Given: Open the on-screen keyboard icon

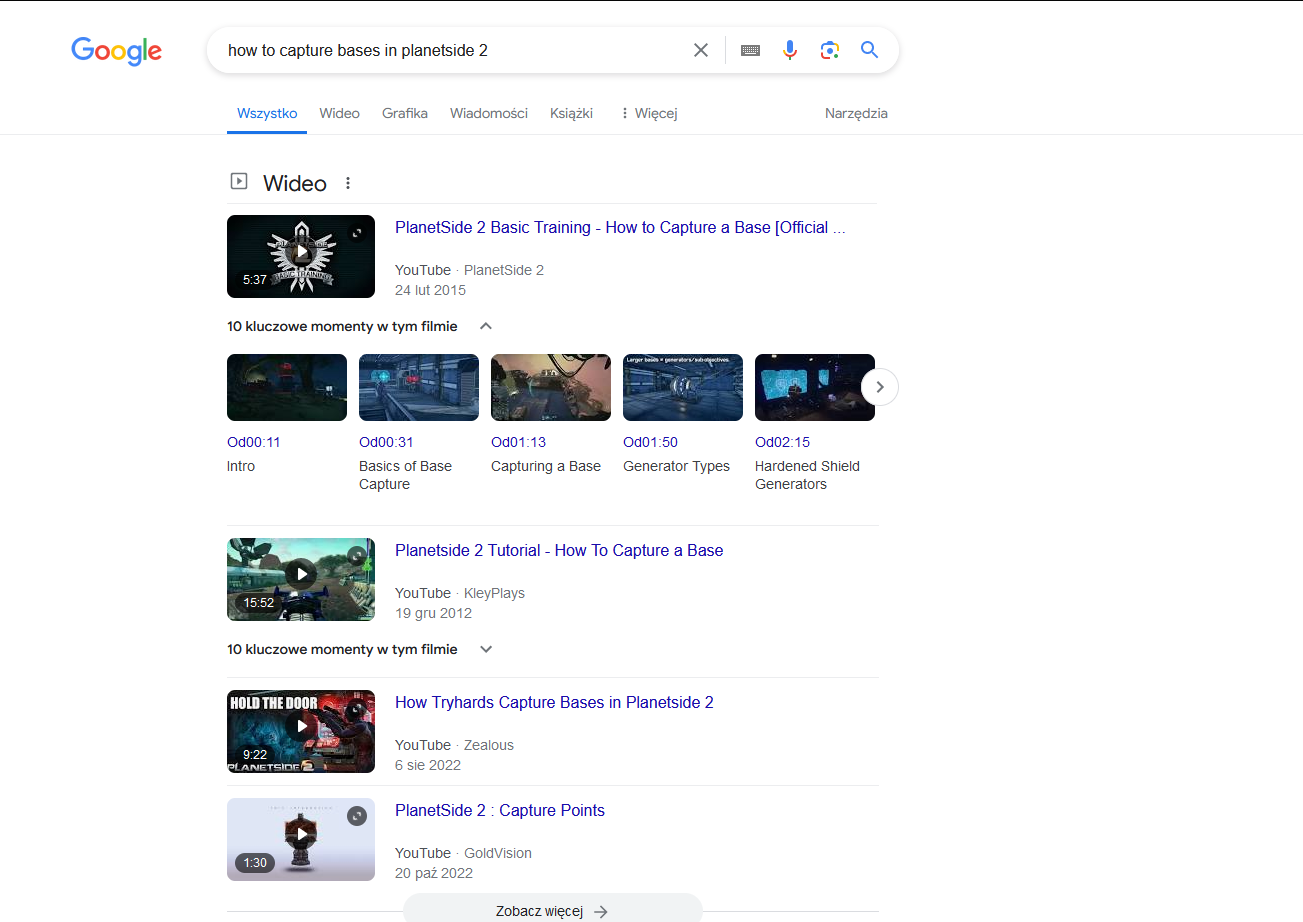Looking at the screenshot, I should tap(751, 50).
